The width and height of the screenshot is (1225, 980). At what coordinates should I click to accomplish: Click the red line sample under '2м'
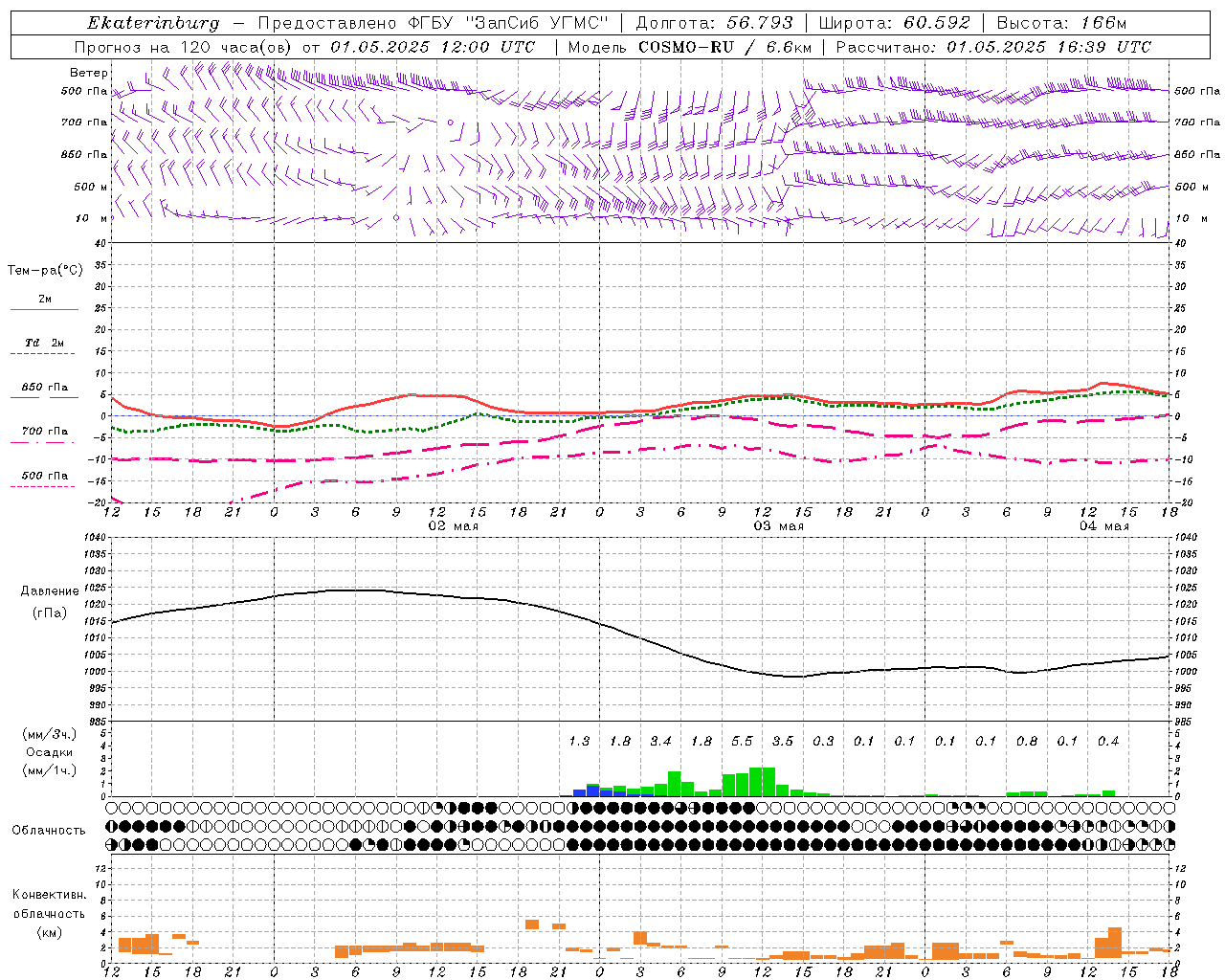(45, 310)
